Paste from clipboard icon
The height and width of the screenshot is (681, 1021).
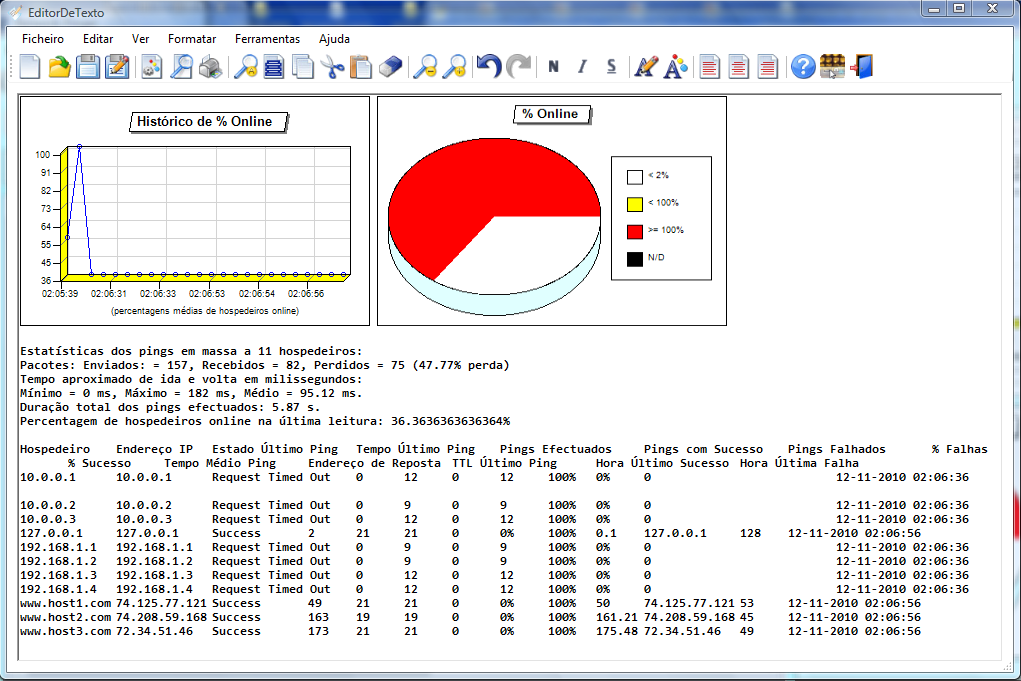[x=361, y=67]
